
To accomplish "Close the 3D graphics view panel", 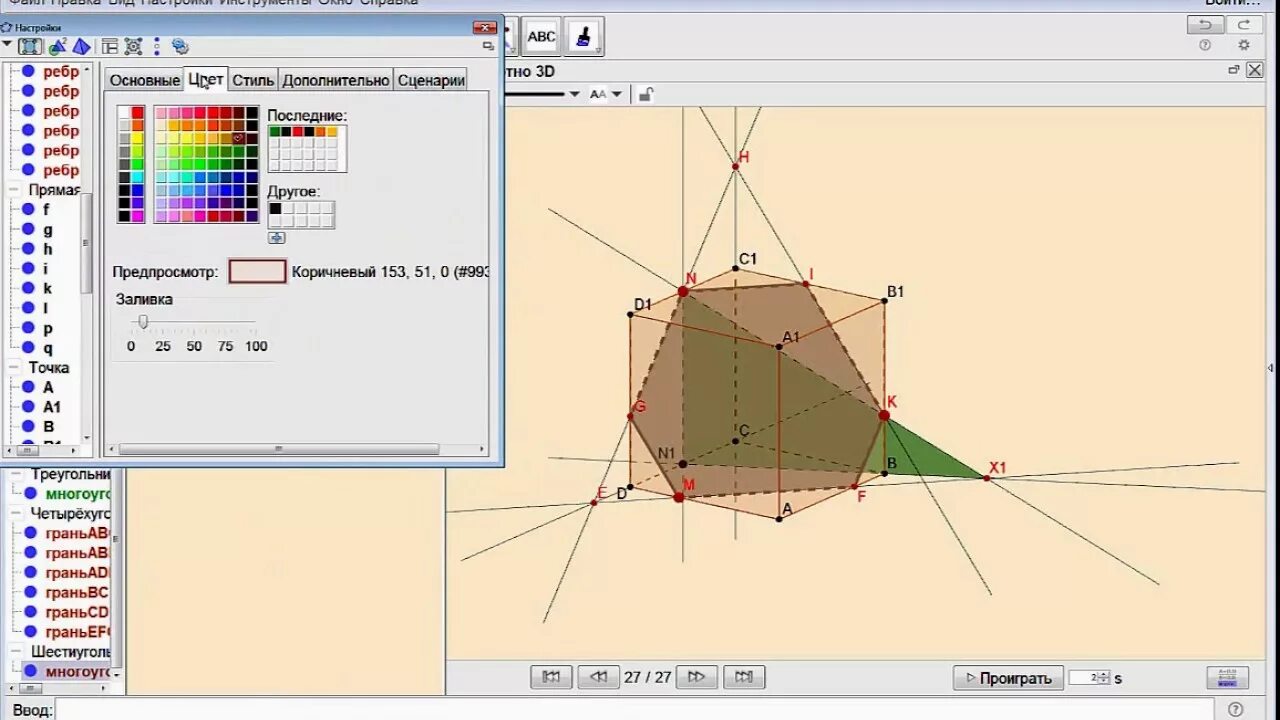I will click(1254, 70).
